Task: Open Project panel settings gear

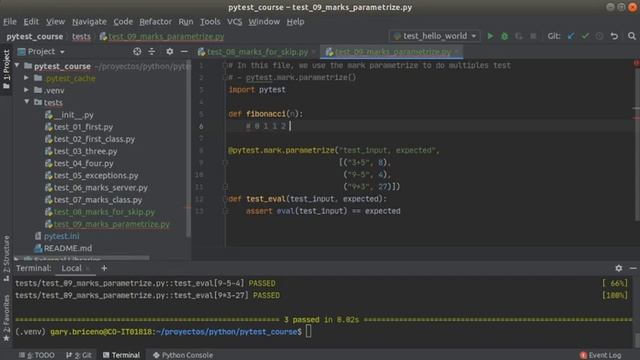Action: (x=169, y=51)
